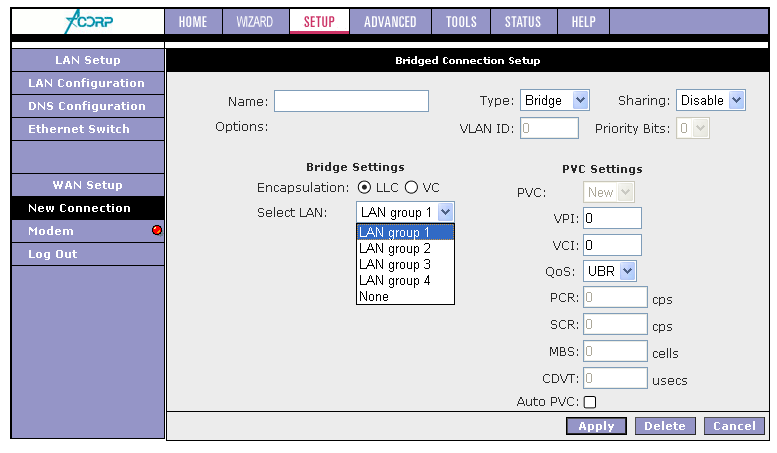Screen dimensions: 777x453
Task: Switch to the ADVANCED tab
Action: click(390, 22)
